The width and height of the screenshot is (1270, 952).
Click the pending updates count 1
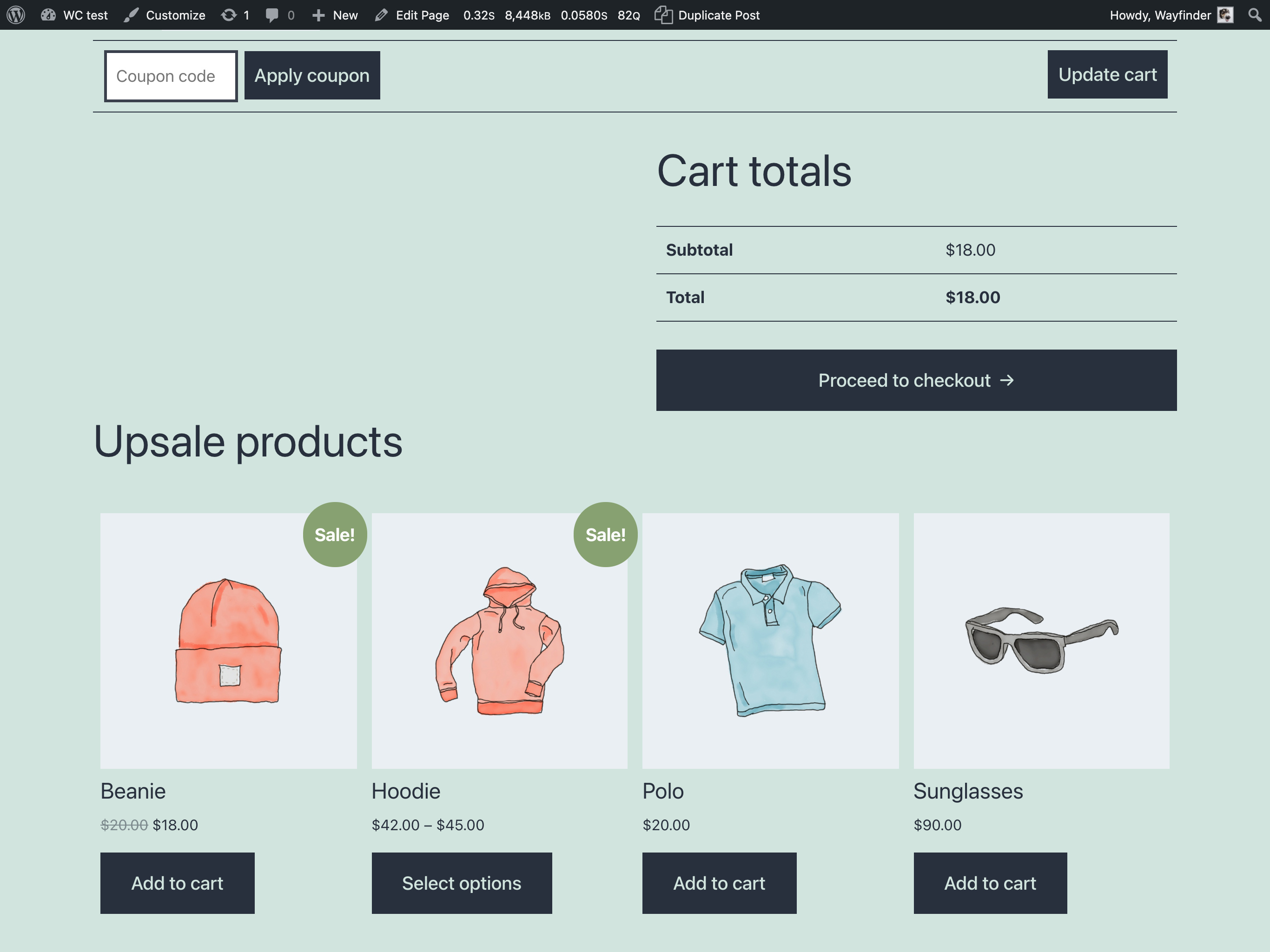[246, 15]
